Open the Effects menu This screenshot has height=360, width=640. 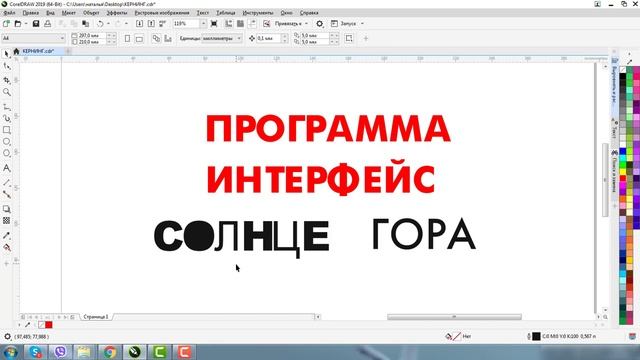pyautogui.click(x=117, y=13)
